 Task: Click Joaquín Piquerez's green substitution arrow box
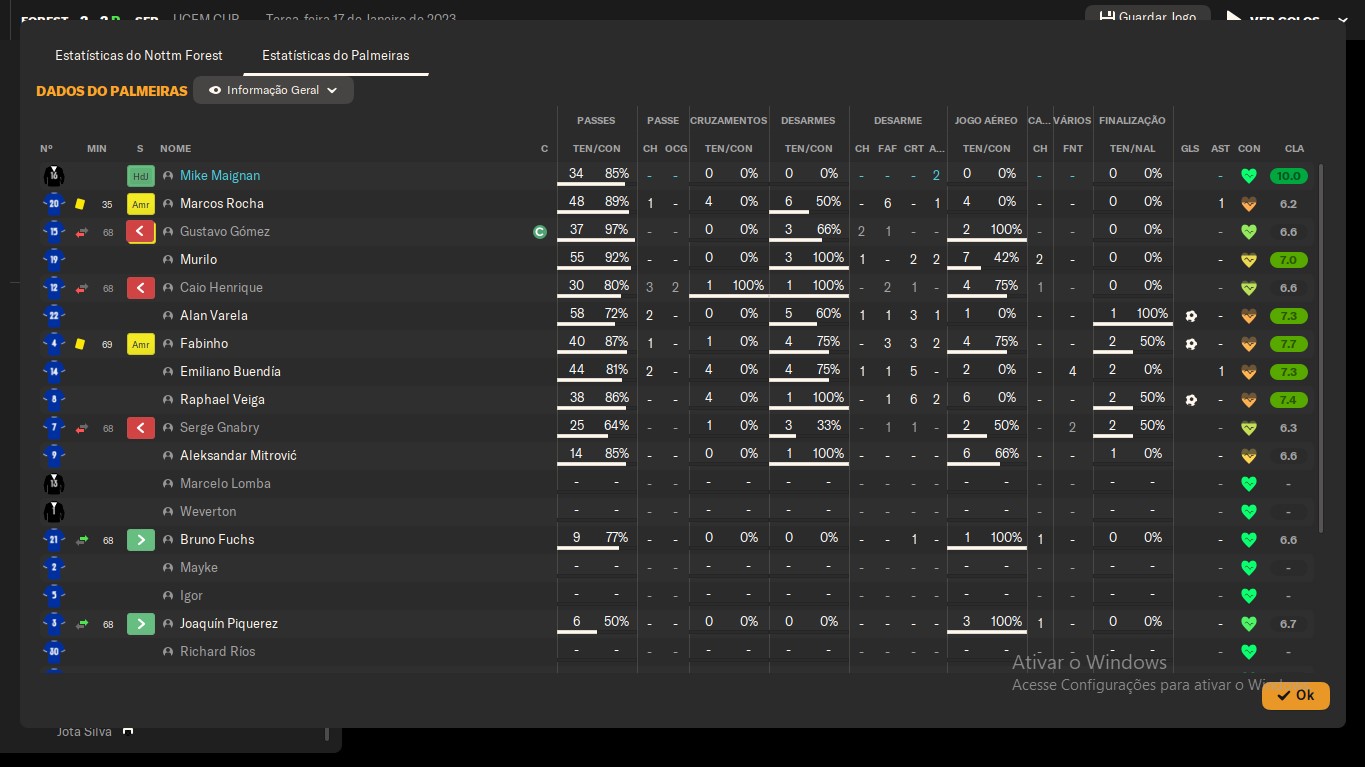point(141,624)
